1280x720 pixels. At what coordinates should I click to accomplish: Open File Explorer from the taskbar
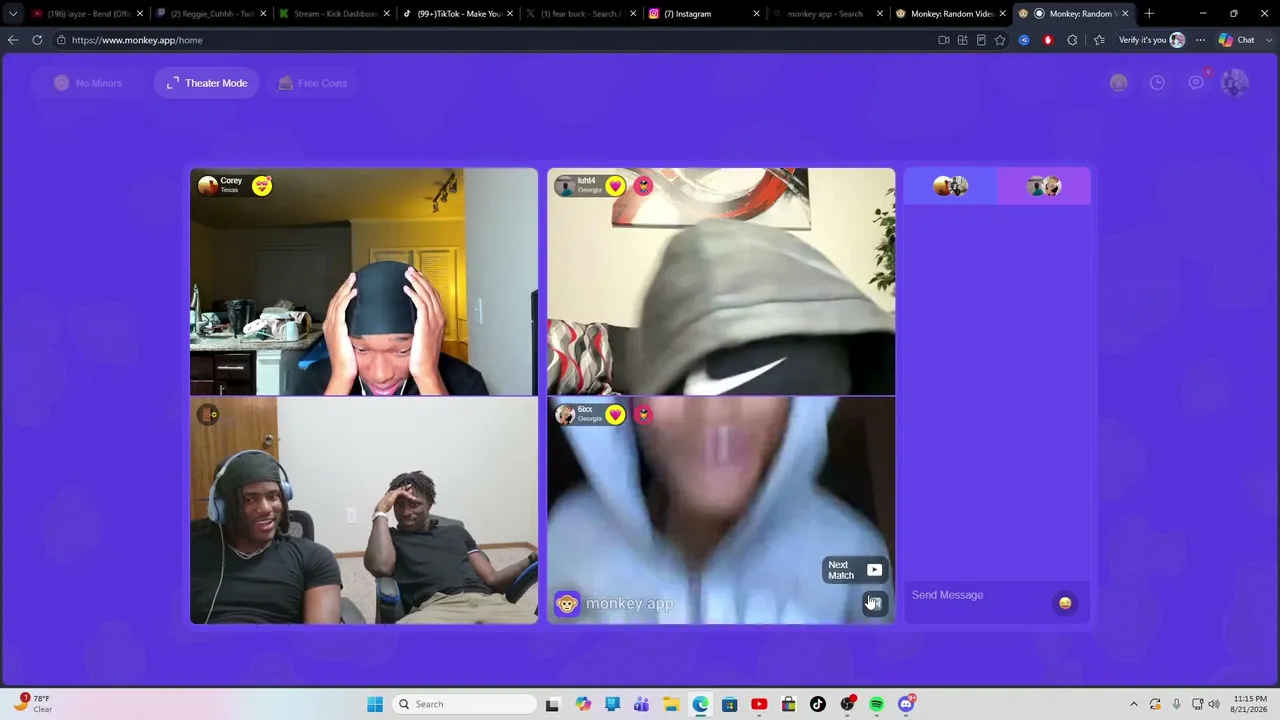tap(671, 704)
